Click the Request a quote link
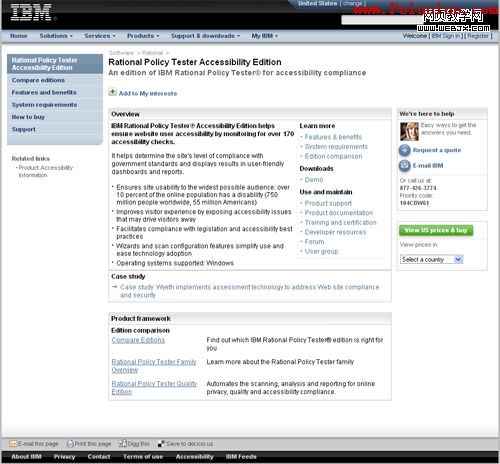The height and width of the screenshot is (464, 500). [437, 150]
